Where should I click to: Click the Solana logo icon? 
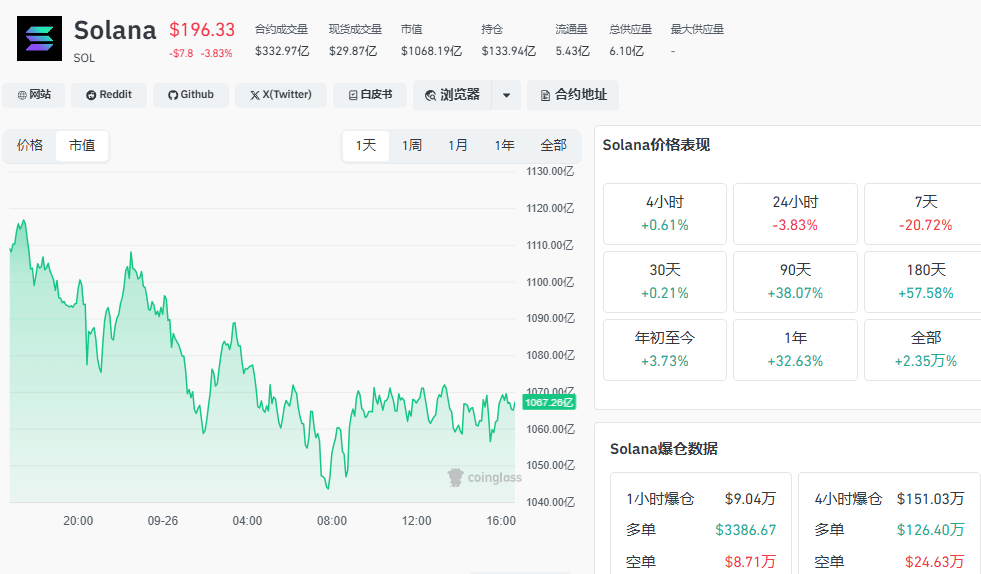pos(39,39)
